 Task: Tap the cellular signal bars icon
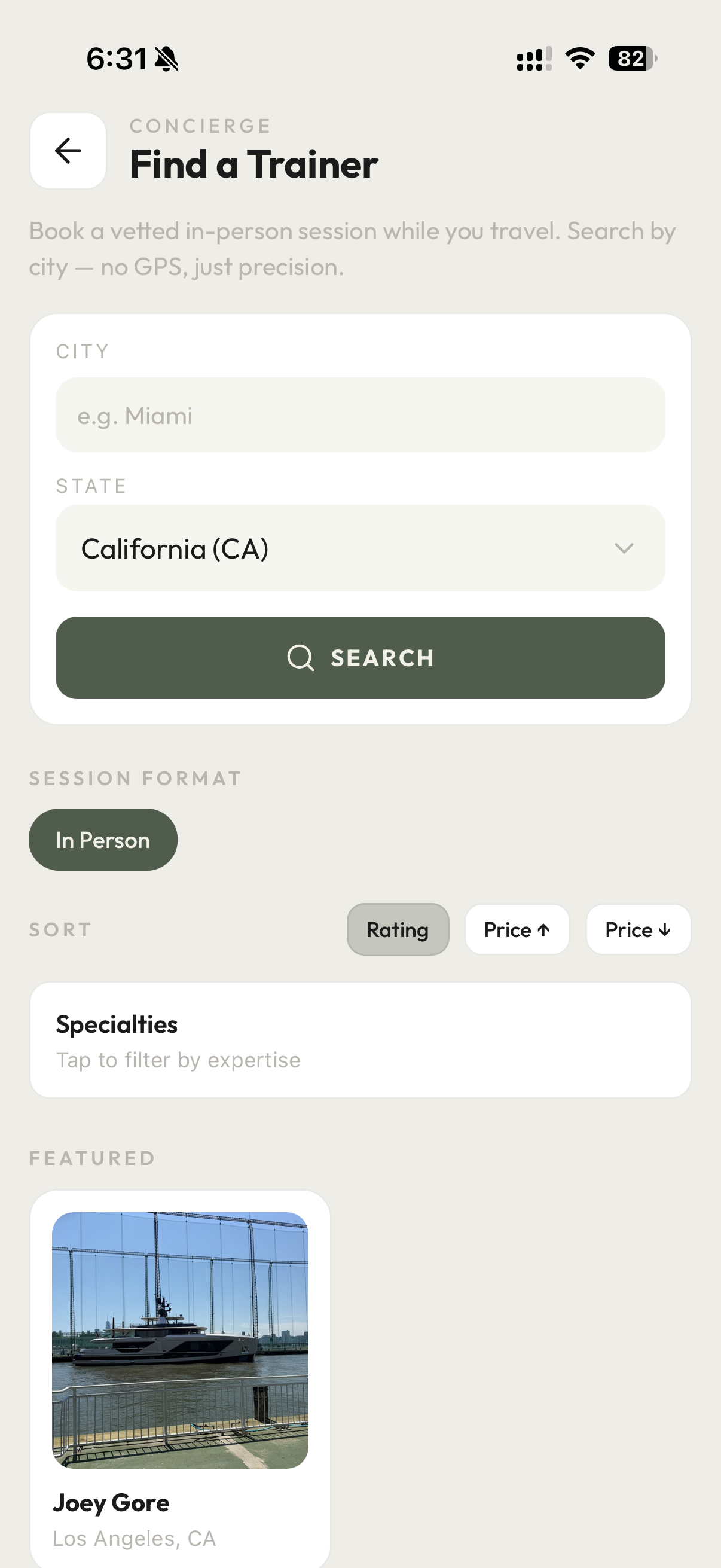click(534, 59)
